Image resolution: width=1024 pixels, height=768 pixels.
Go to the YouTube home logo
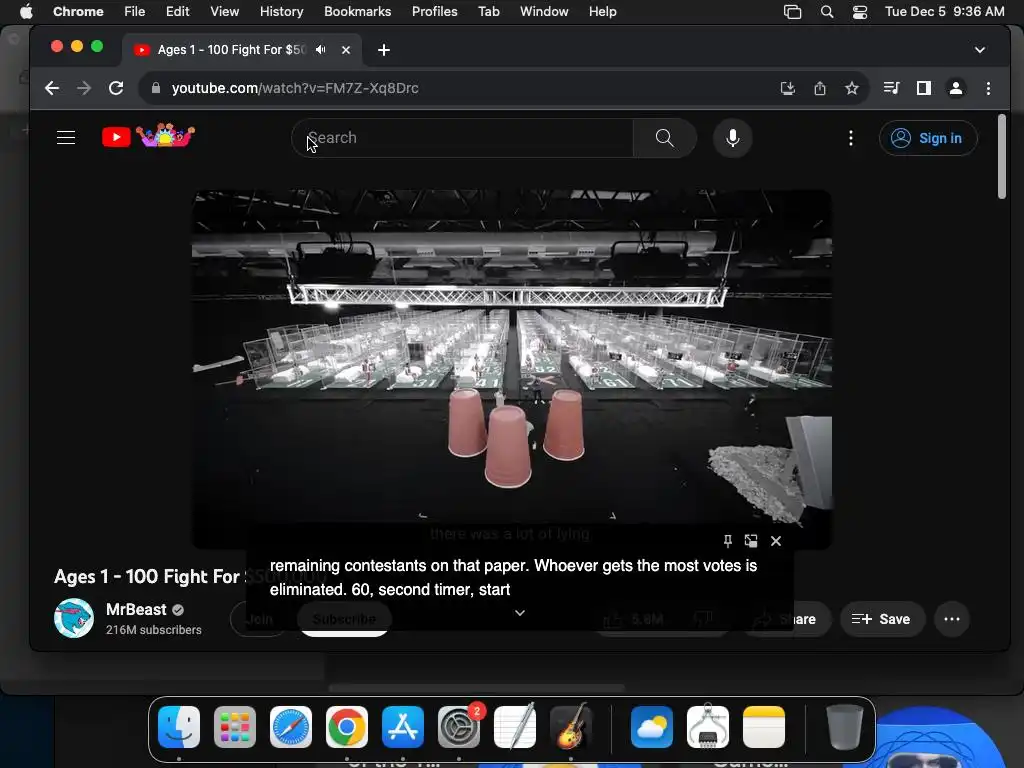[x=148, y=136]
